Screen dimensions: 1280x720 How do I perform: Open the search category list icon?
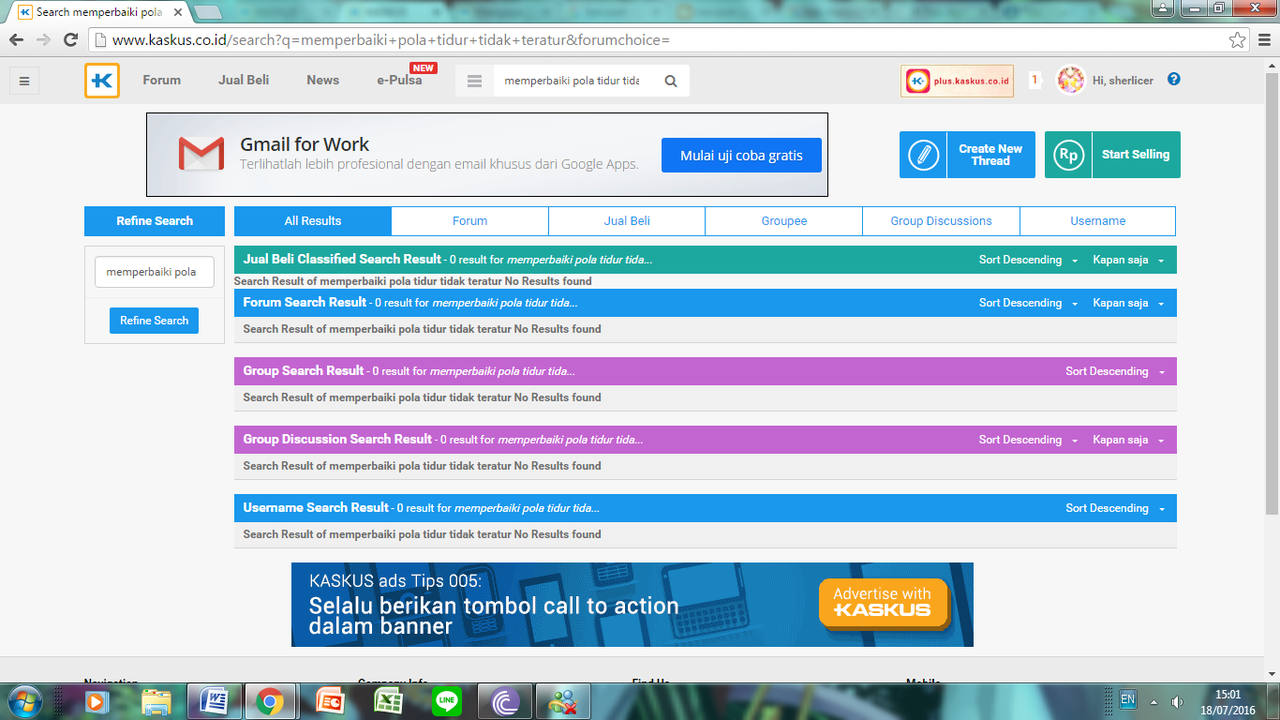[x=475, y=81]
